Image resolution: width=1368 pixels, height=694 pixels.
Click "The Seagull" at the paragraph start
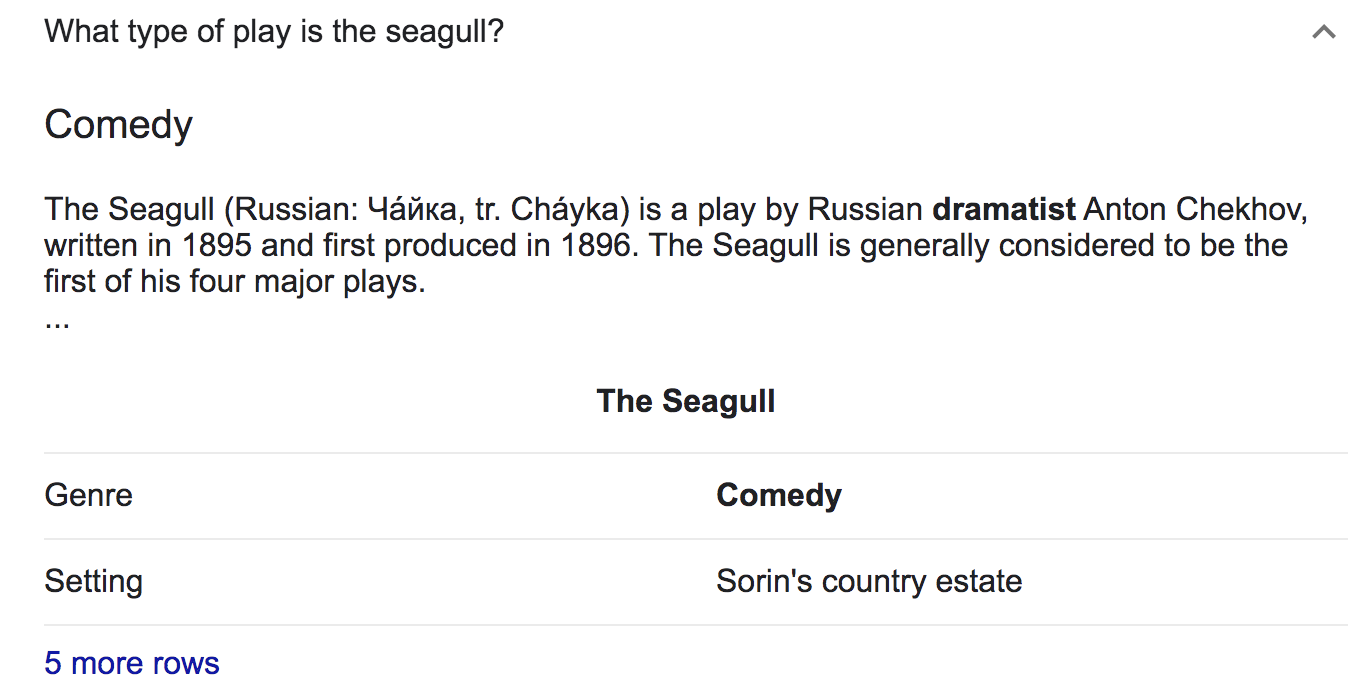click(130, 210)
